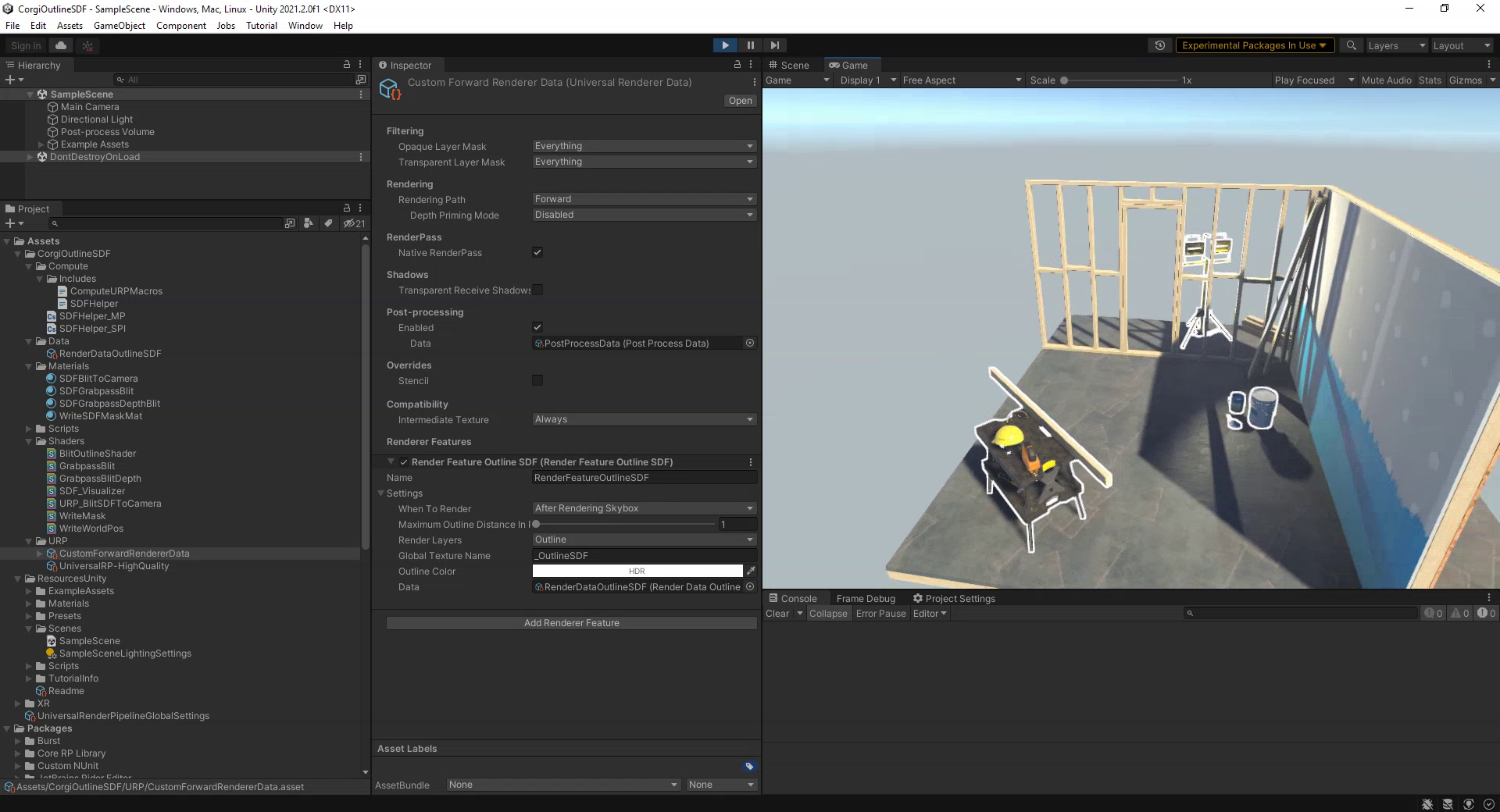Open Play Focused dropdown

tap(1313, 80)
